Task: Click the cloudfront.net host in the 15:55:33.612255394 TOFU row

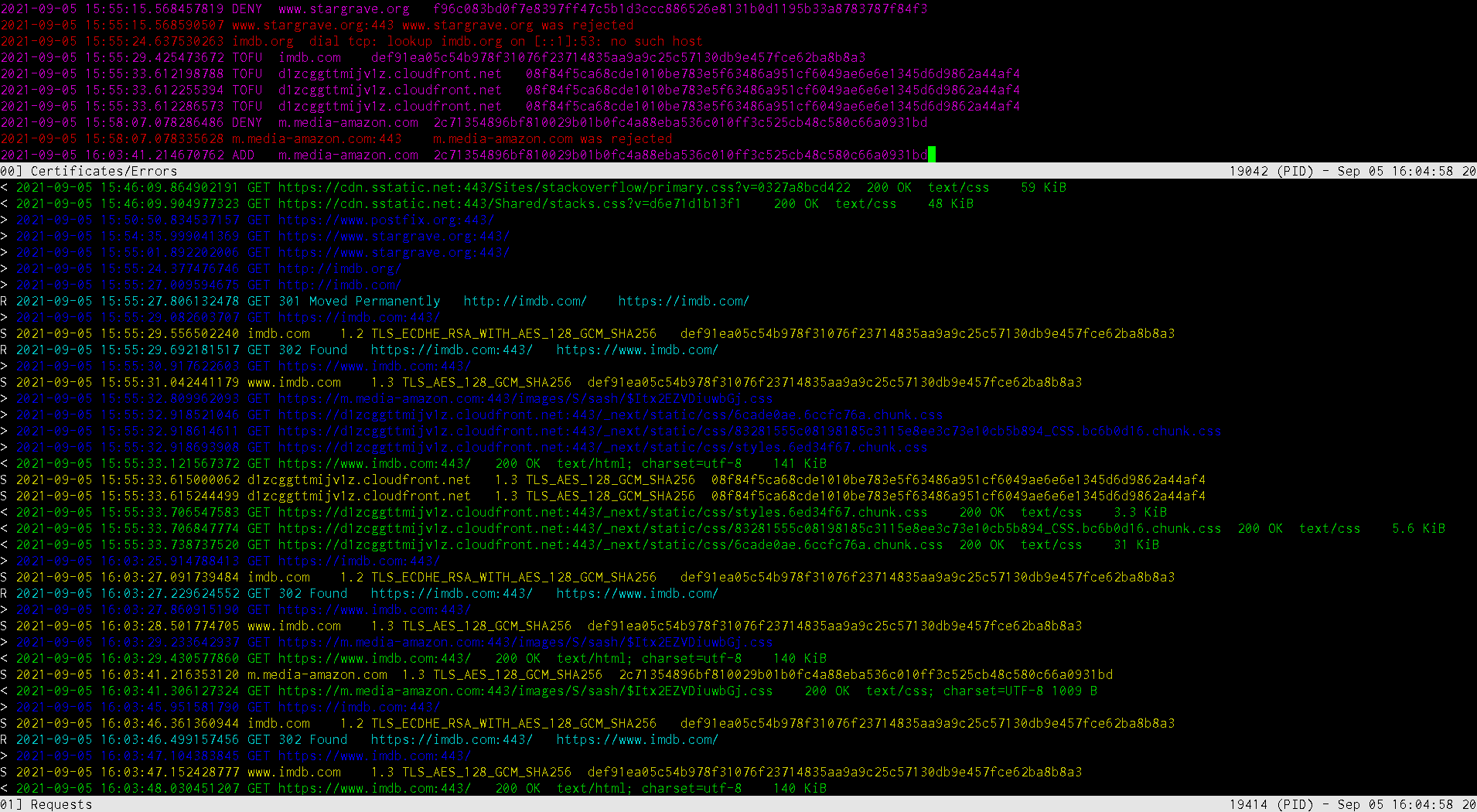Action: 390,90
